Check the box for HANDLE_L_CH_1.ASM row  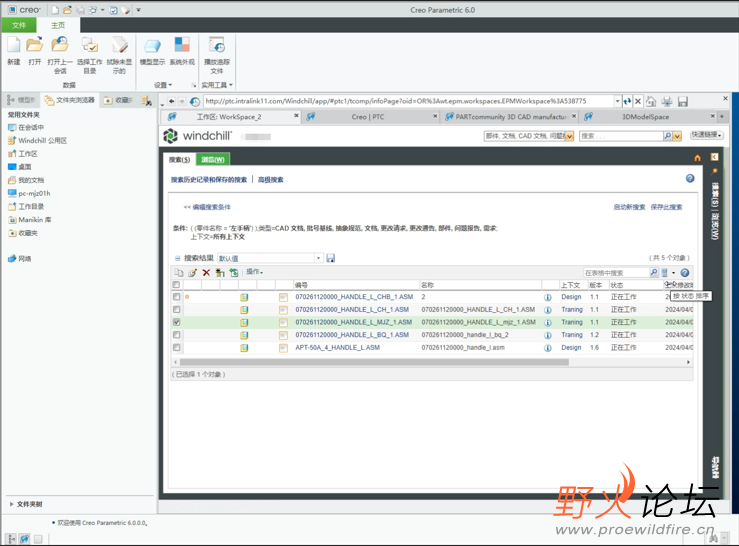[176, 309]
